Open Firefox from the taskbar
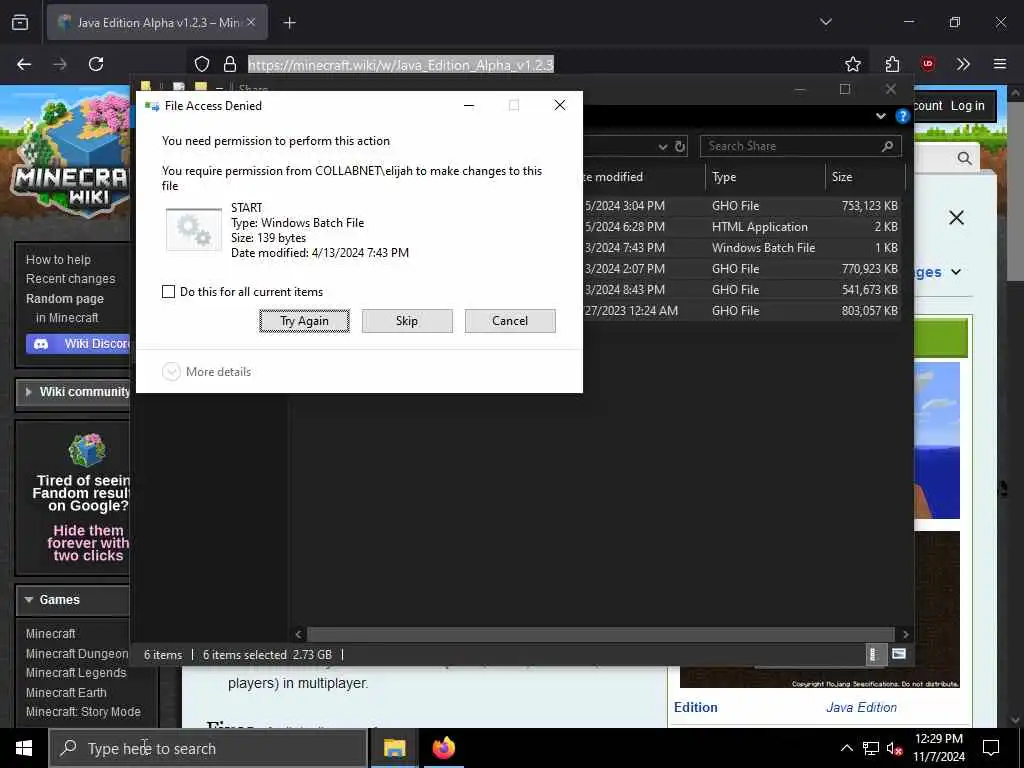 pos(443,748)
